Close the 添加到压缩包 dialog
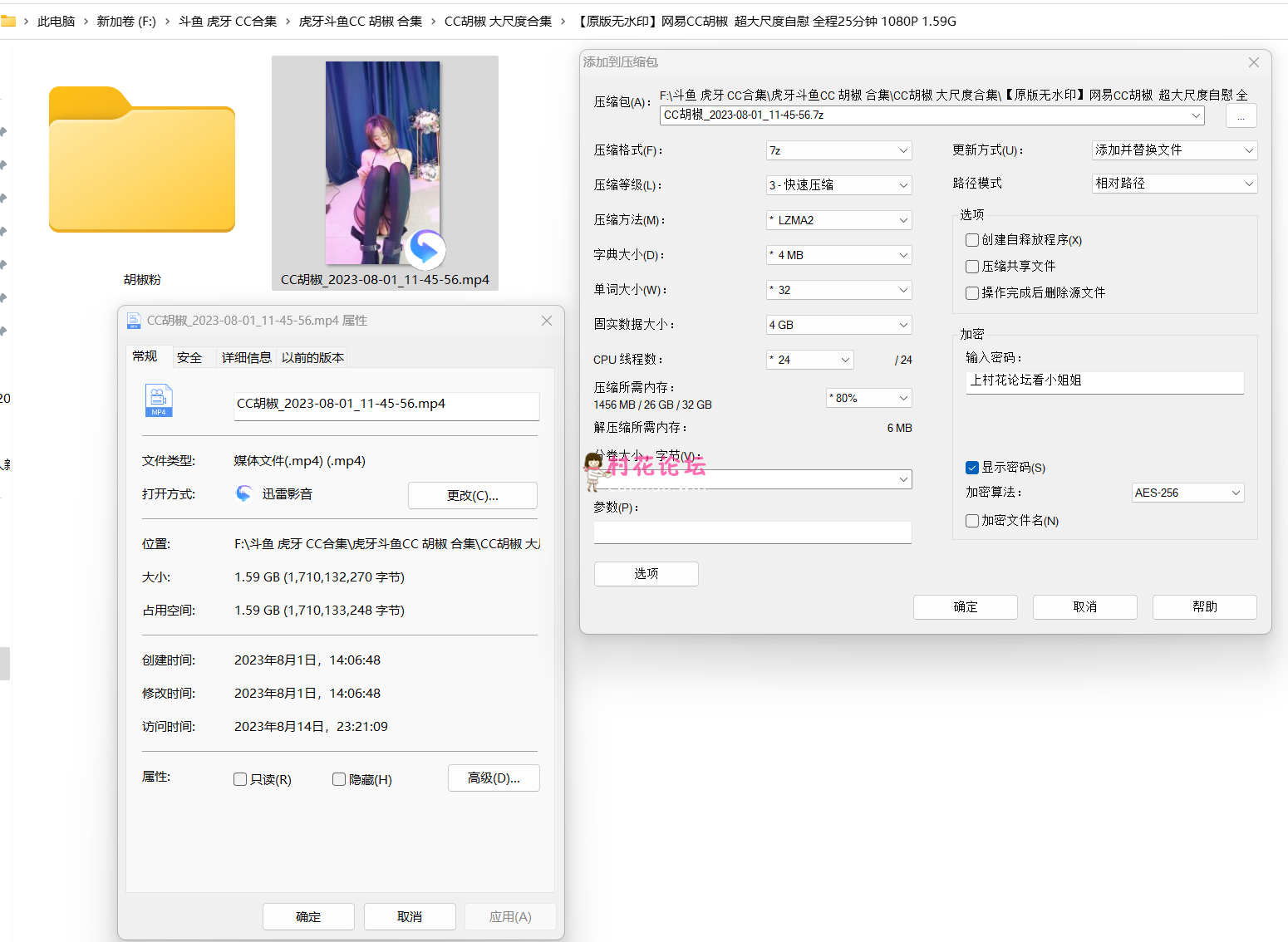1288x942 pixels. pyautogui.click(x=1253, y=62)
